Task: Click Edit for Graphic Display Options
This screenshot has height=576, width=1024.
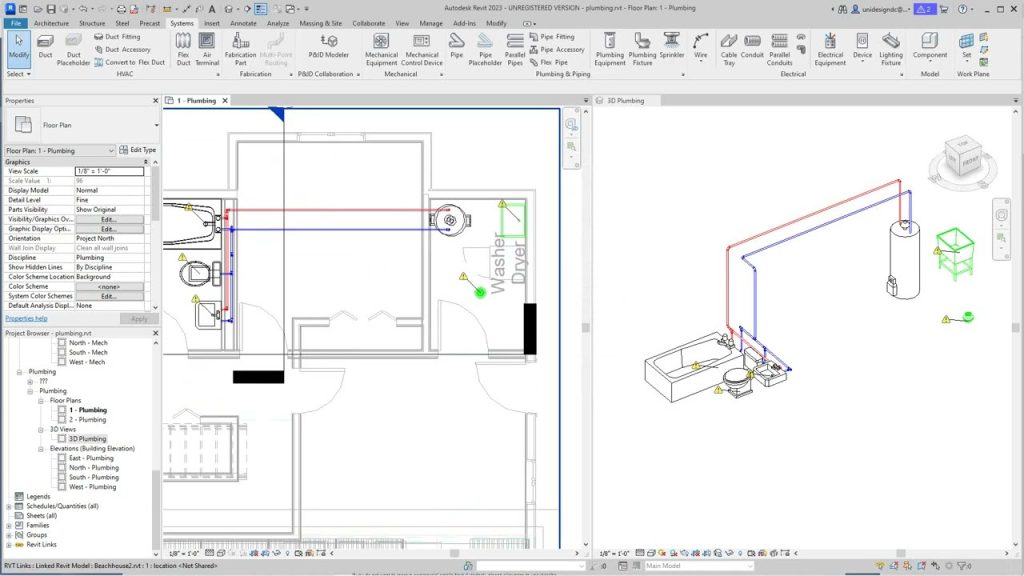Action: tap(109, 229)
